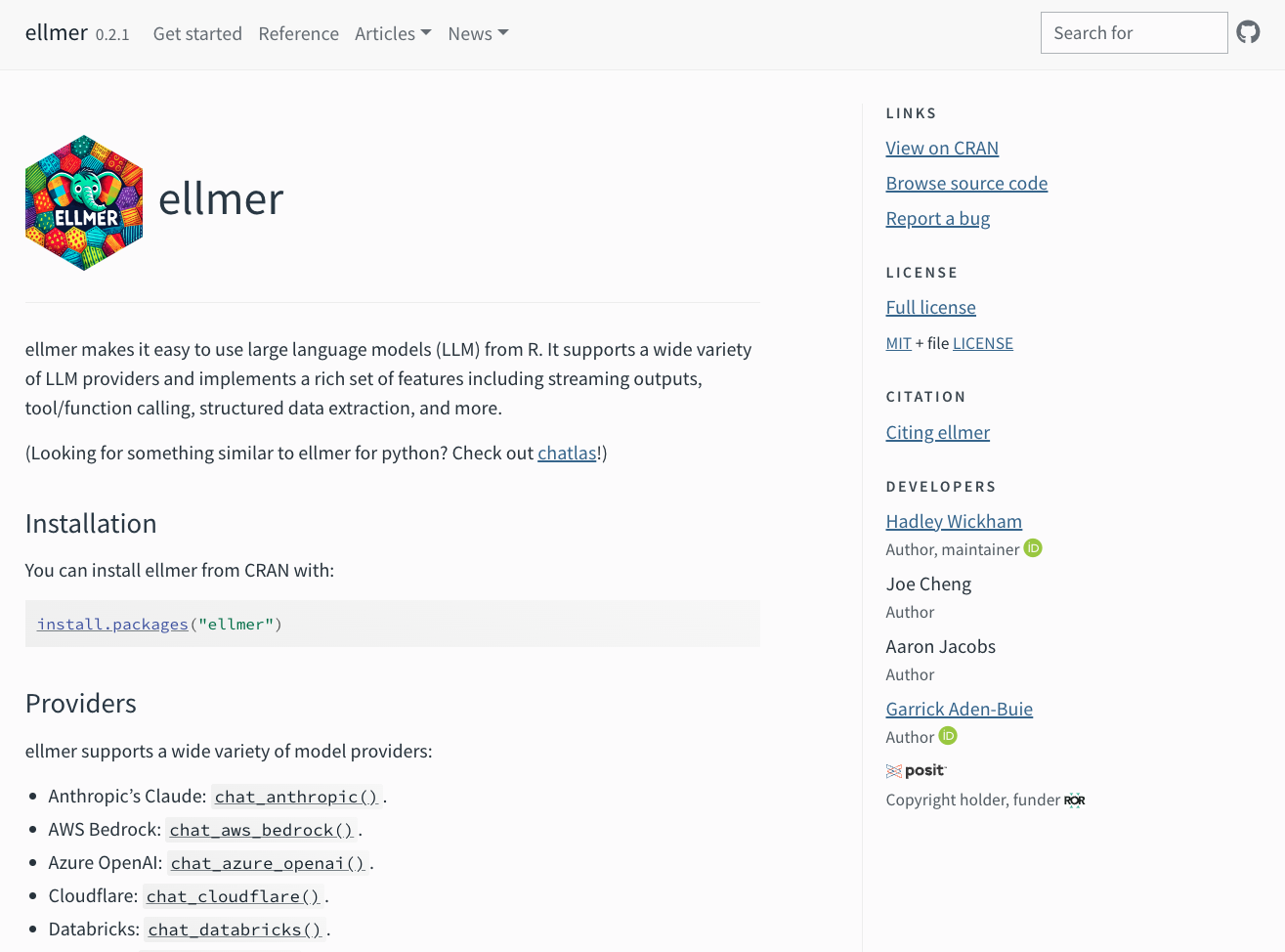The height and width of the screenshot is (952, 1285).
Task: Open the Browse source code link
Action: point(966,183)
